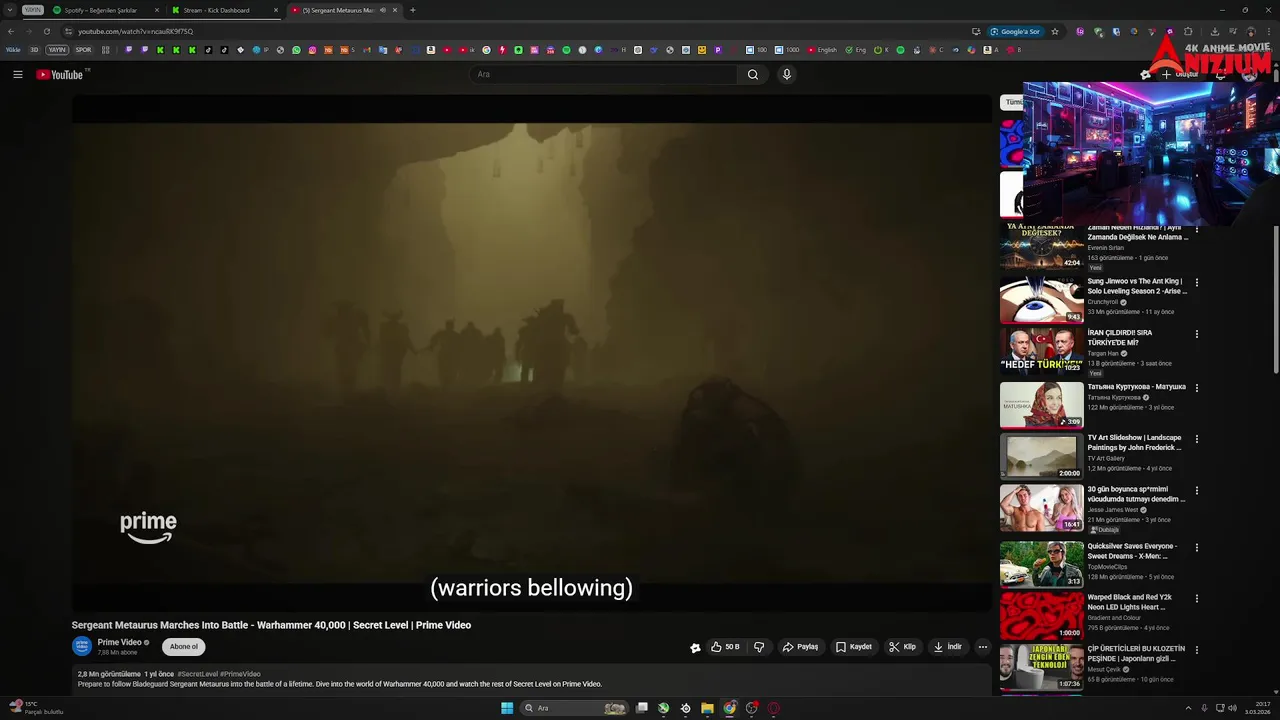The height and width of the screenshot is (720, 1280).
Task: Click the #PrimeVideo hashtag link
Action: pyautogui.click(x=240, y=674)
